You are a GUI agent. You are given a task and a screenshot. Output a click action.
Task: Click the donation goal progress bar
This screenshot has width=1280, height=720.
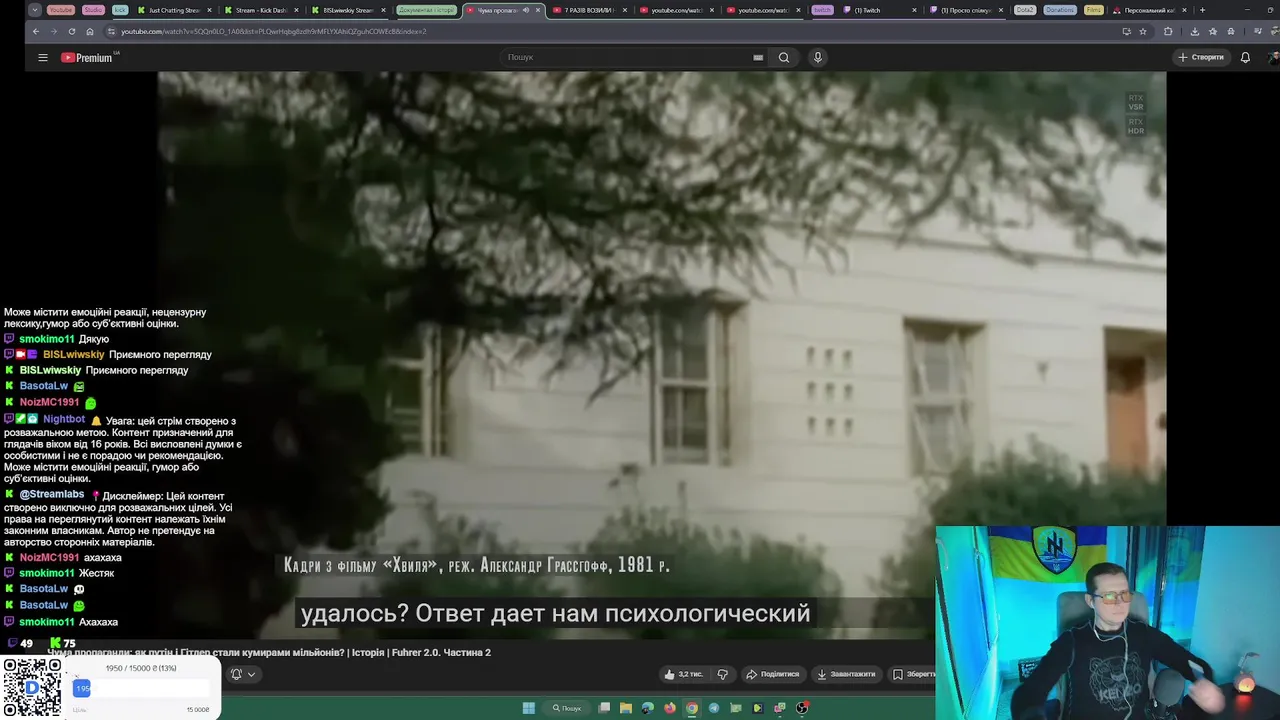143,688
